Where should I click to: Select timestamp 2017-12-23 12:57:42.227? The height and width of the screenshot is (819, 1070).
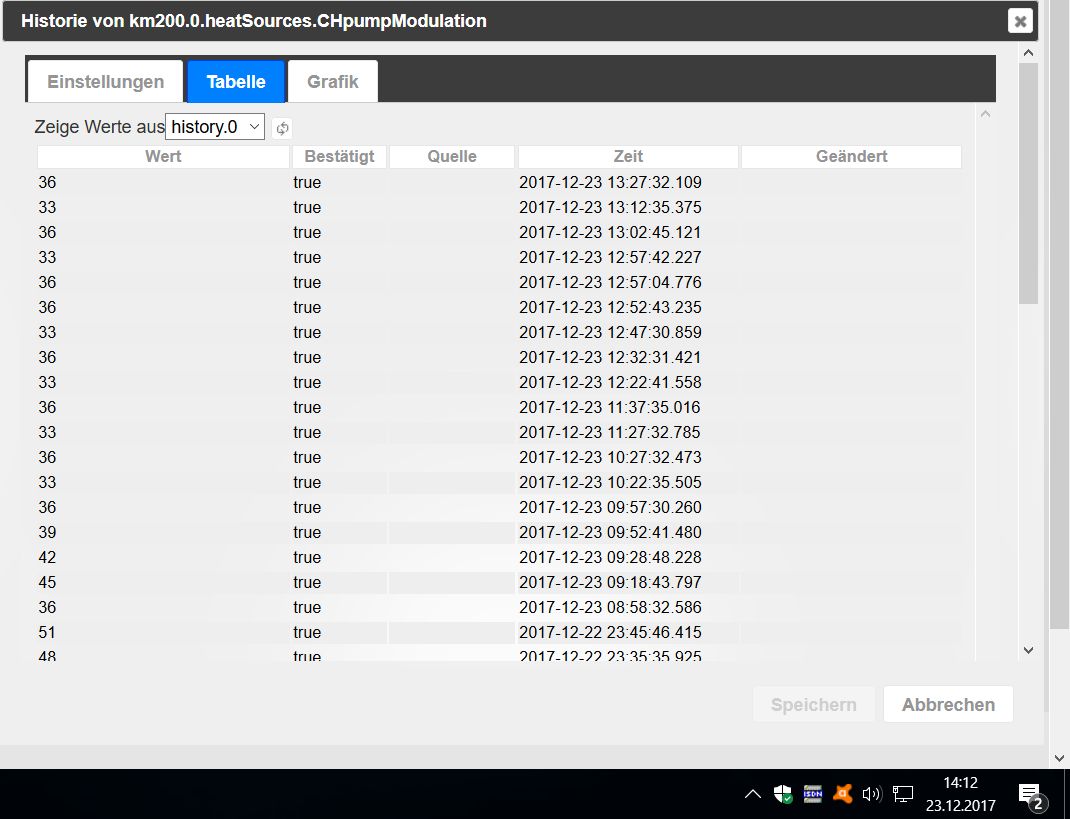[x=610, y=257]
